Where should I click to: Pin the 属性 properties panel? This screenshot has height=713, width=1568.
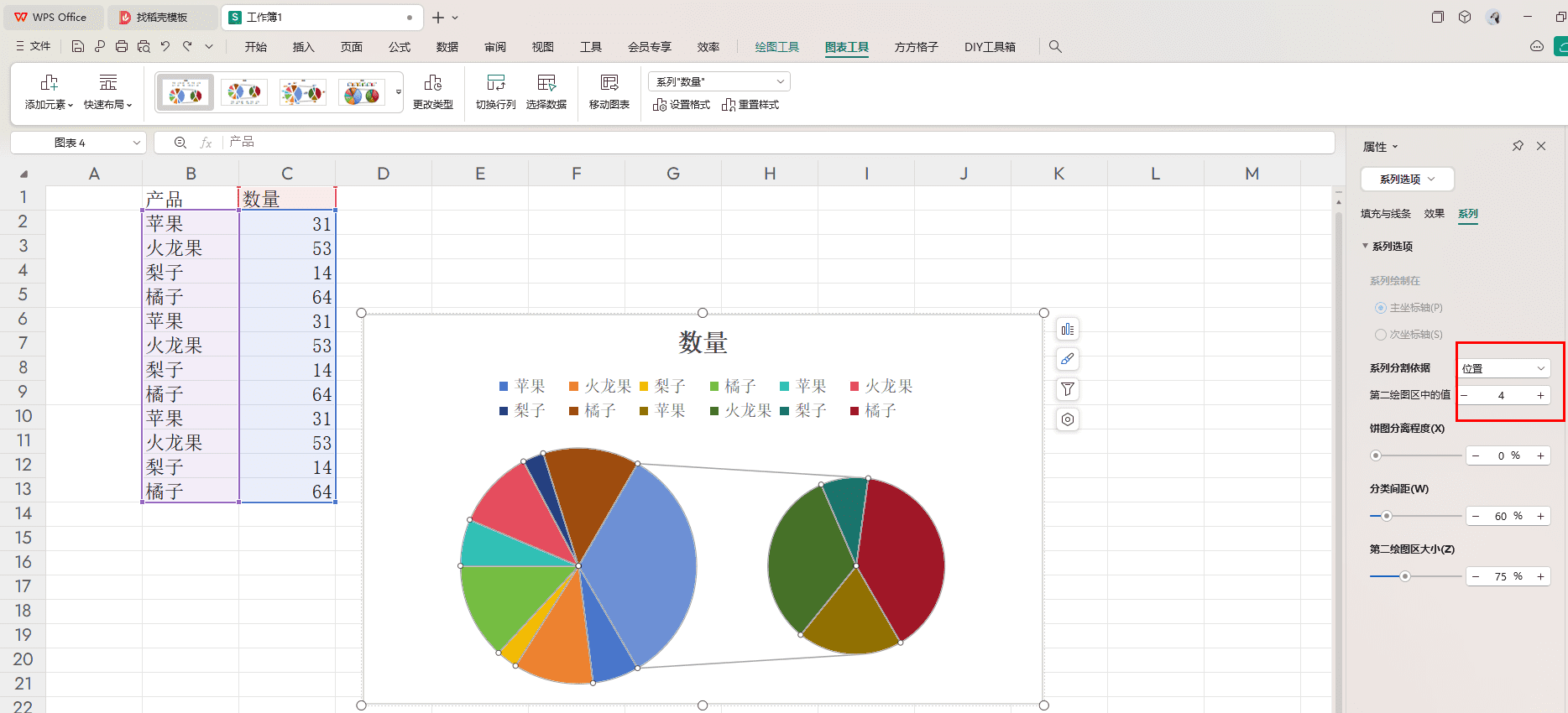coord(1518,146)
